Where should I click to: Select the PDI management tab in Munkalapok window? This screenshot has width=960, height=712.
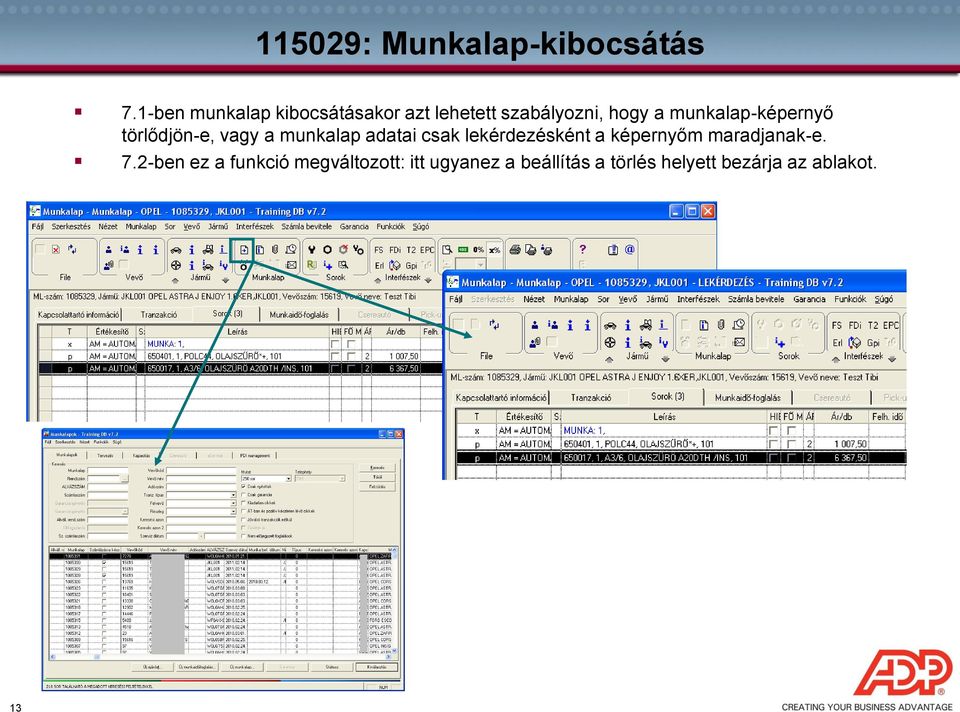[255, 455]
